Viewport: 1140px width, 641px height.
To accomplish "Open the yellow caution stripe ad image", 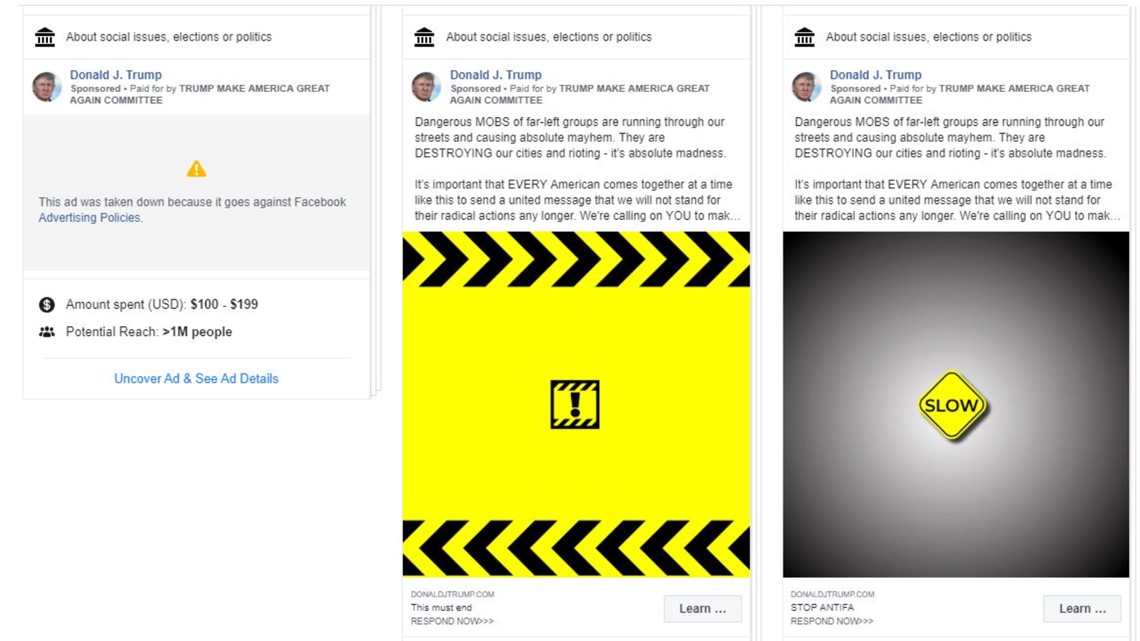I will pos(577,404).
